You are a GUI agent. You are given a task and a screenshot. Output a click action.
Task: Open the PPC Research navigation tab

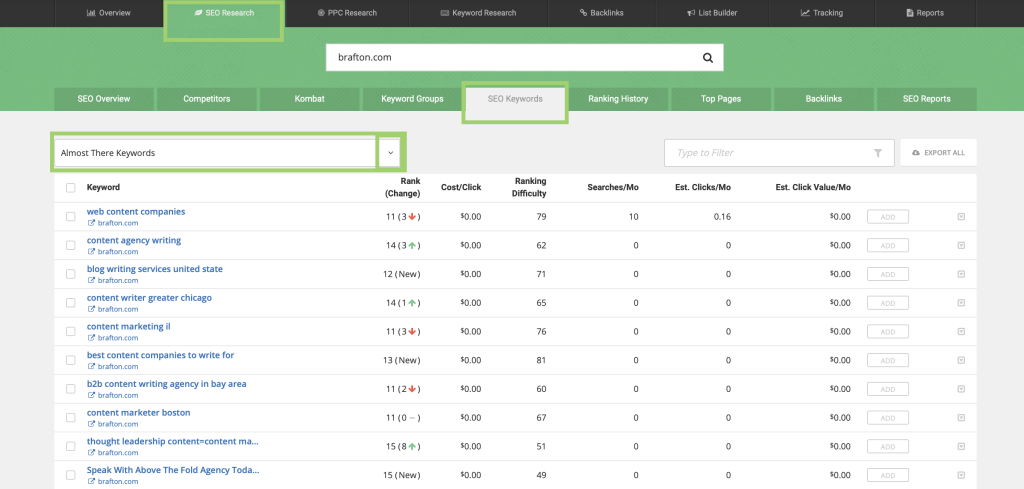tap(347, 13)
